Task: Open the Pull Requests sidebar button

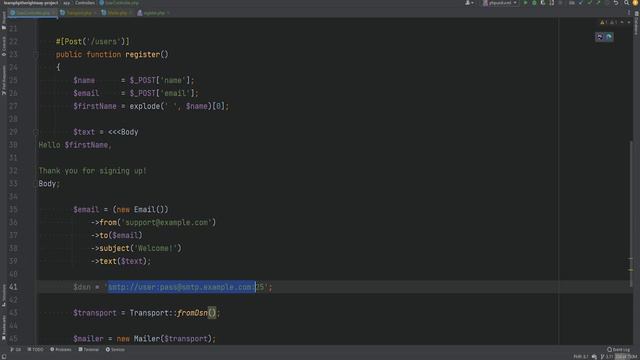Action: pos(4,80)
